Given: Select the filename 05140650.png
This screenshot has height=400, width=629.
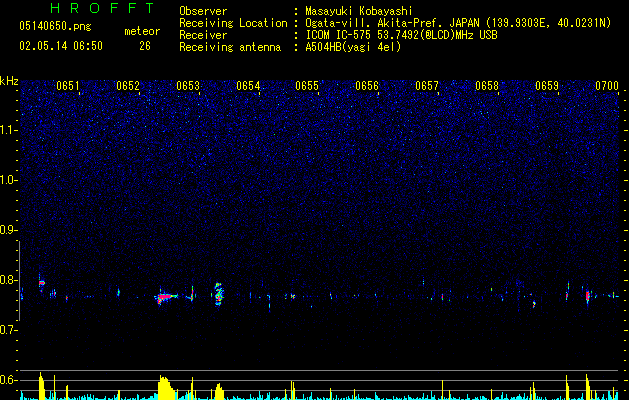Looking at the screenshot, I should click(55, 26).
